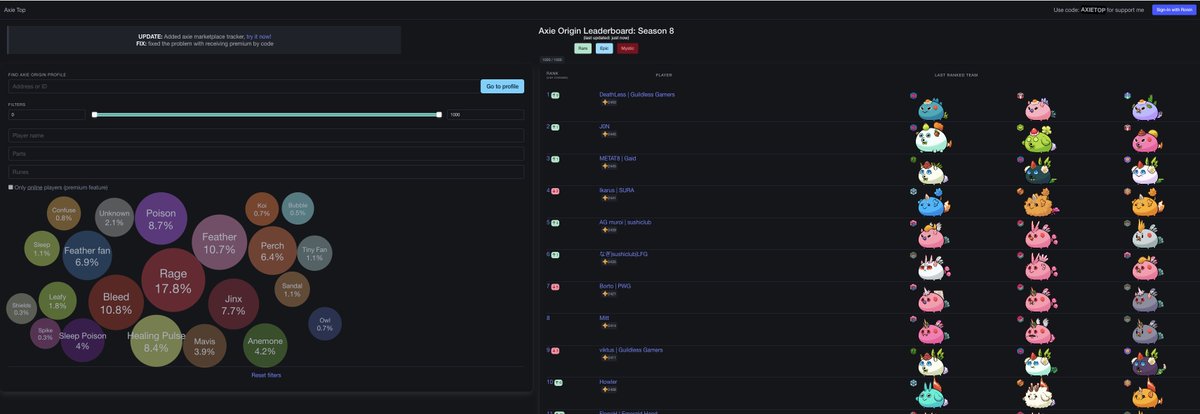Select the Poison 8.7% bubble
Viewport: 1200px width, 414px height.
click(160, 219)
